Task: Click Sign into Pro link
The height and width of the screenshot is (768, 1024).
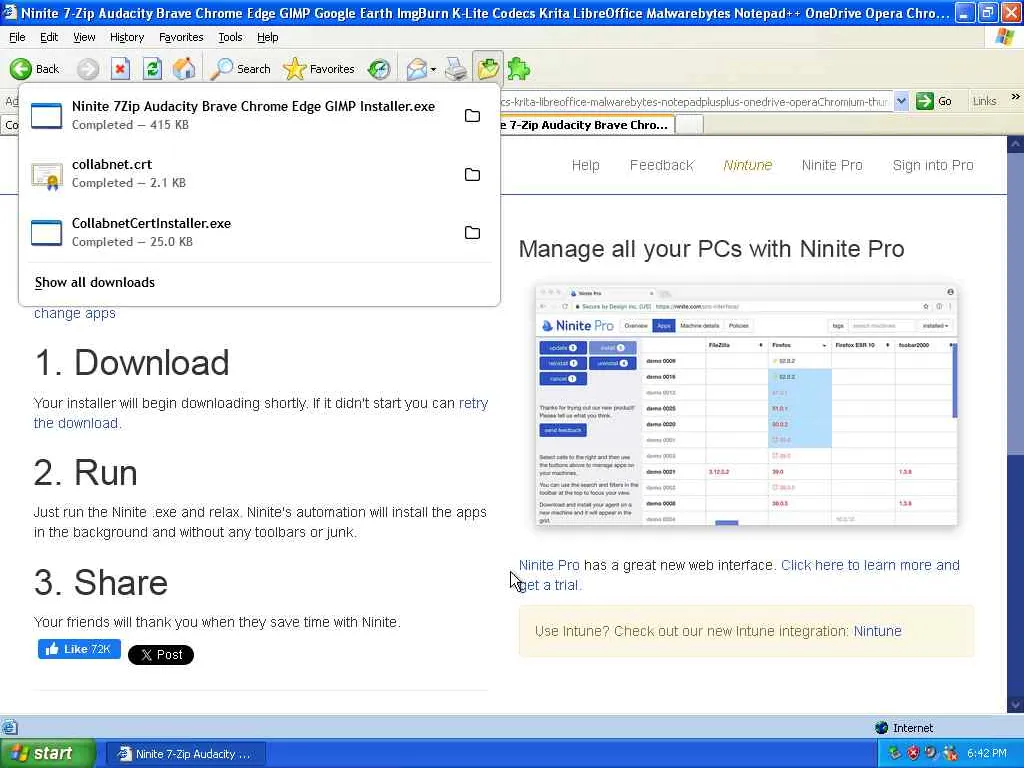Action: click(933, 165)
